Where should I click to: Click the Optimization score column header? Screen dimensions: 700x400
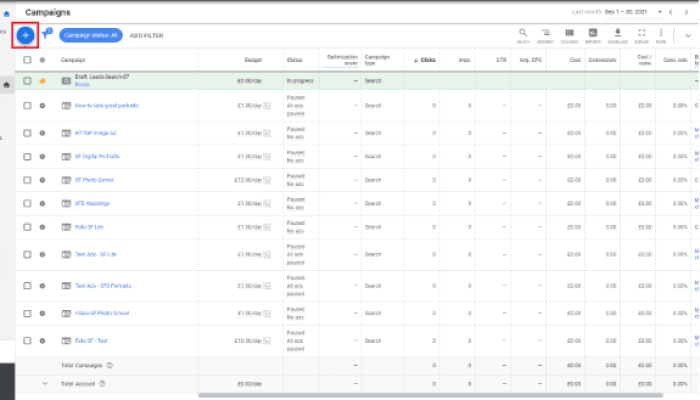(342, 60)
